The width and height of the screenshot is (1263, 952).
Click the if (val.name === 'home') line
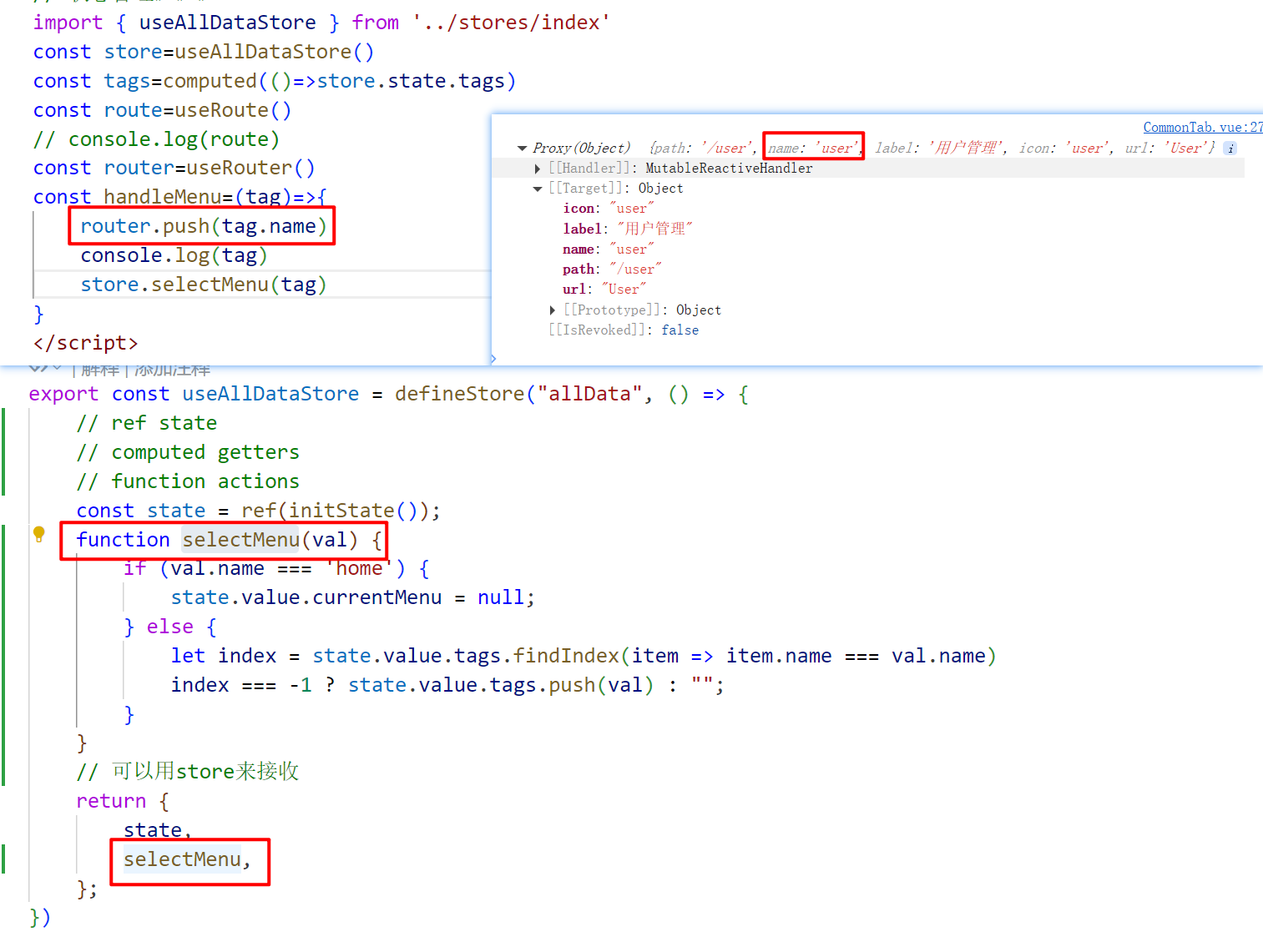(276, 569)
